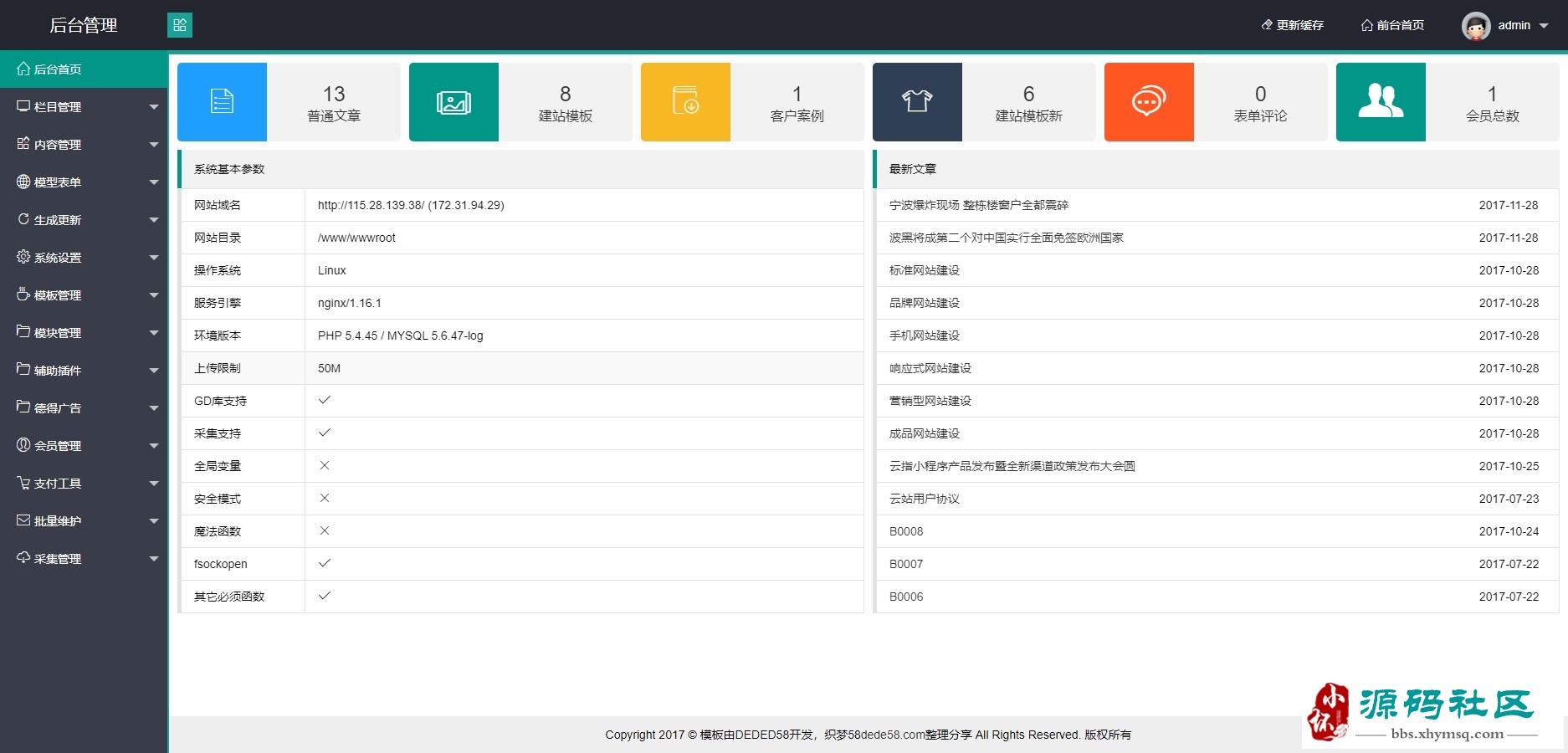Open article 宁波爆炸现场 整栋楼窗户全都震碎
Viewport: 1568px width, 753px height.
(x=979, y=205)
